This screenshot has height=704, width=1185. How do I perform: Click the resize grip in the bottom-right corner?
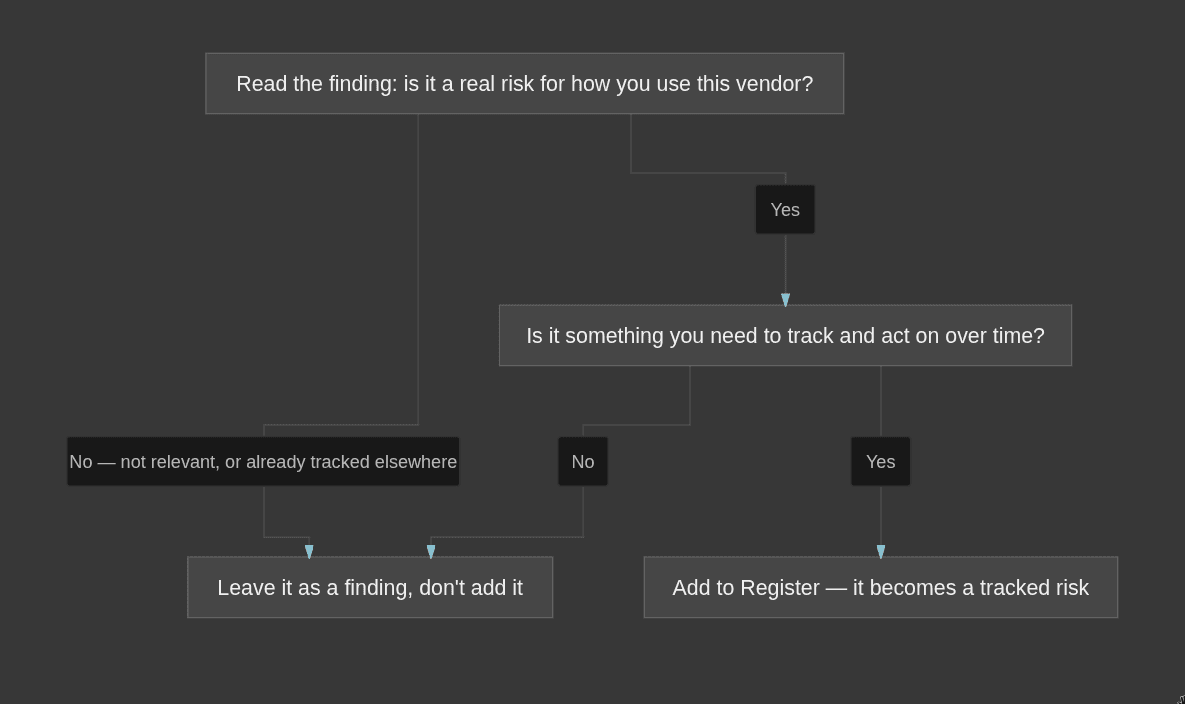coord(1181,700)
